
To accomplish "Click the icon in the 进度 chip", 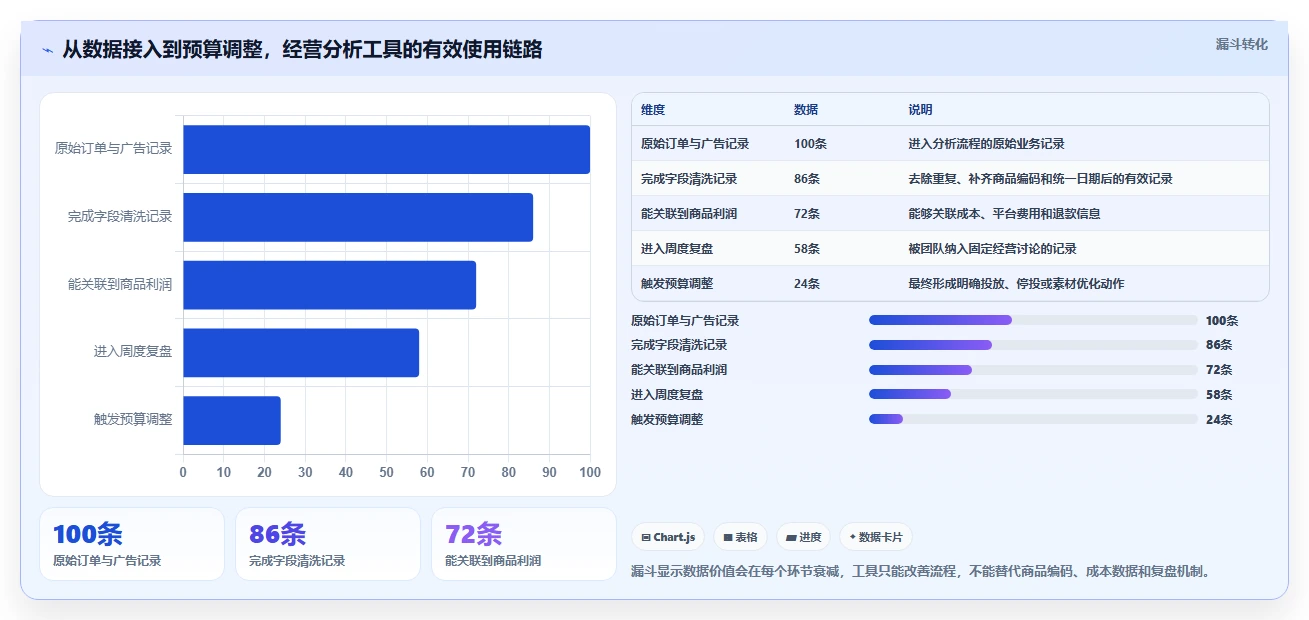I will point(791,537).
